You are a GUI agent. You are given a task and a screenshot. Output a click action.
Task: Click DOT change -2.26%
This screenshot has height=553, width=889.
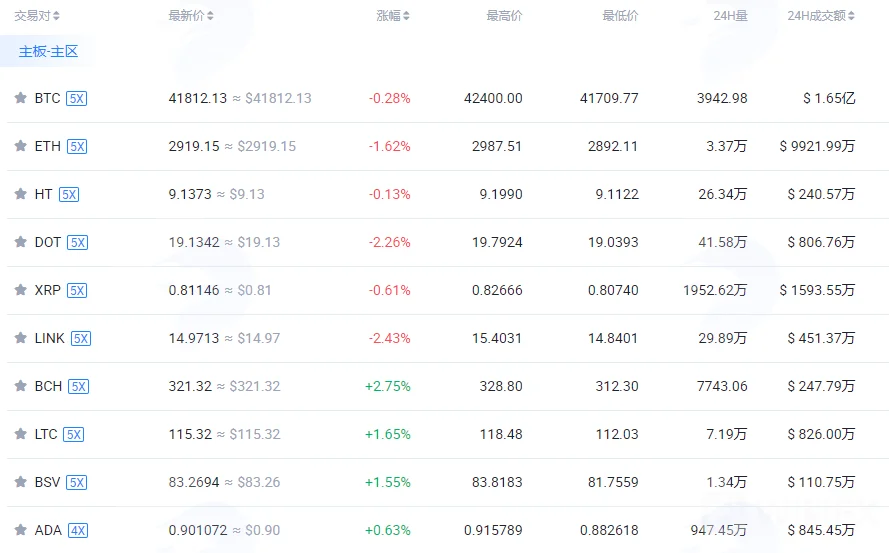(390, 242)
